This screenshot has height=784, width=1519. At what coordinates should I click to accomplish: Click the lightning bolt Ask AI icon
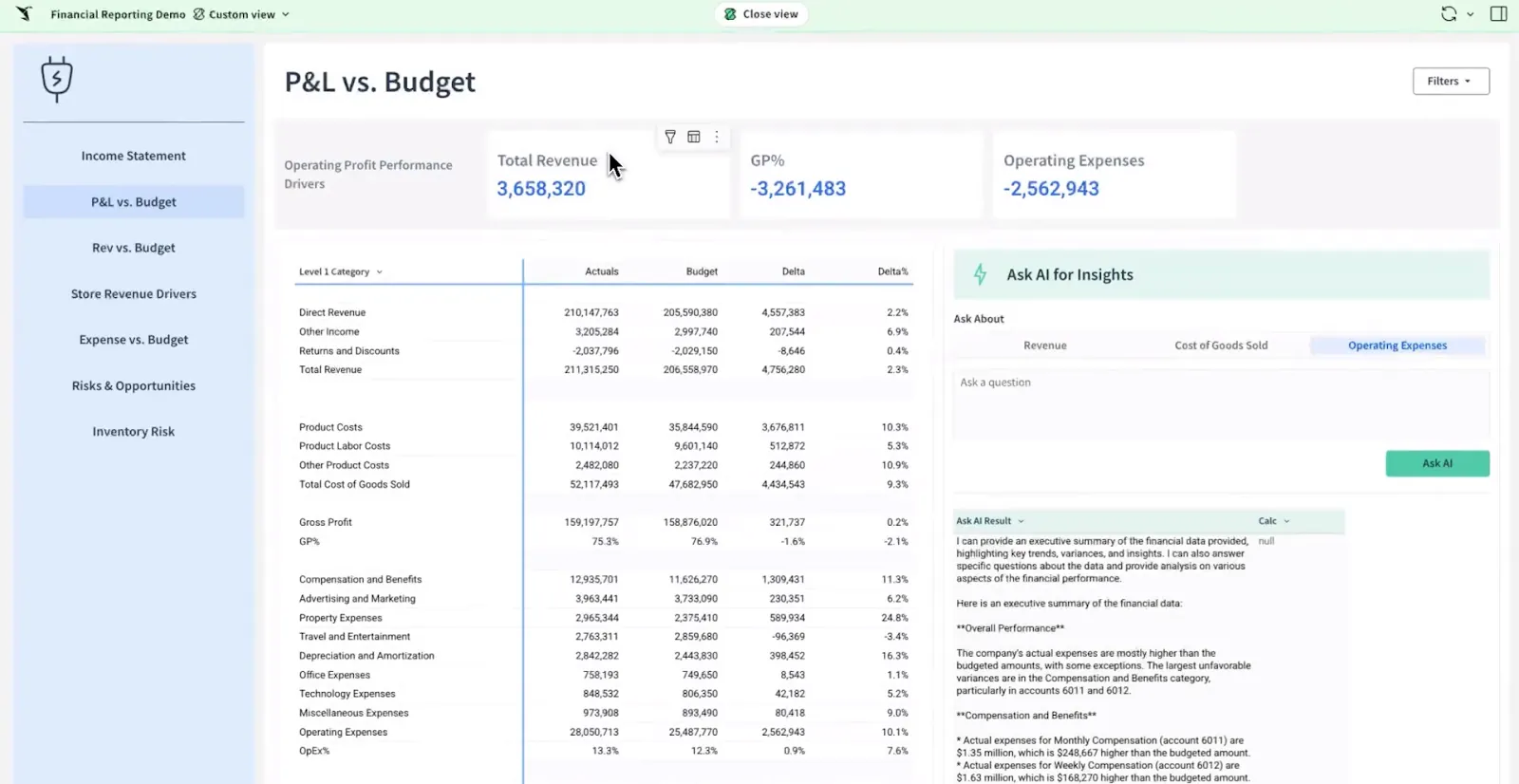coord(980,275)
